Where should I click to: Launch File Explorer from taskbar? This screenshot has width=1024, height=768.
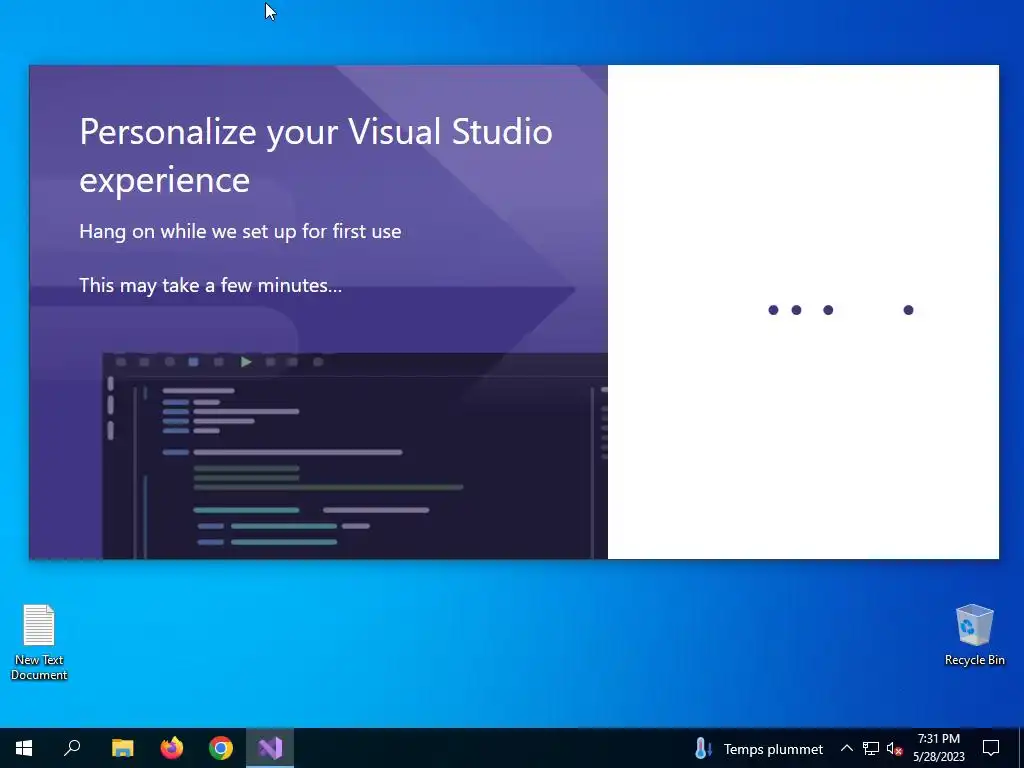point(123,748)
